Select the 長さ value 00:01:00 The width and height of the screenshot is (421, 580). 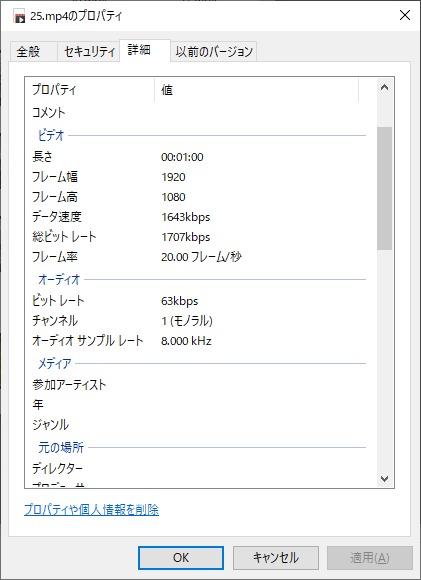pos(182,157)
